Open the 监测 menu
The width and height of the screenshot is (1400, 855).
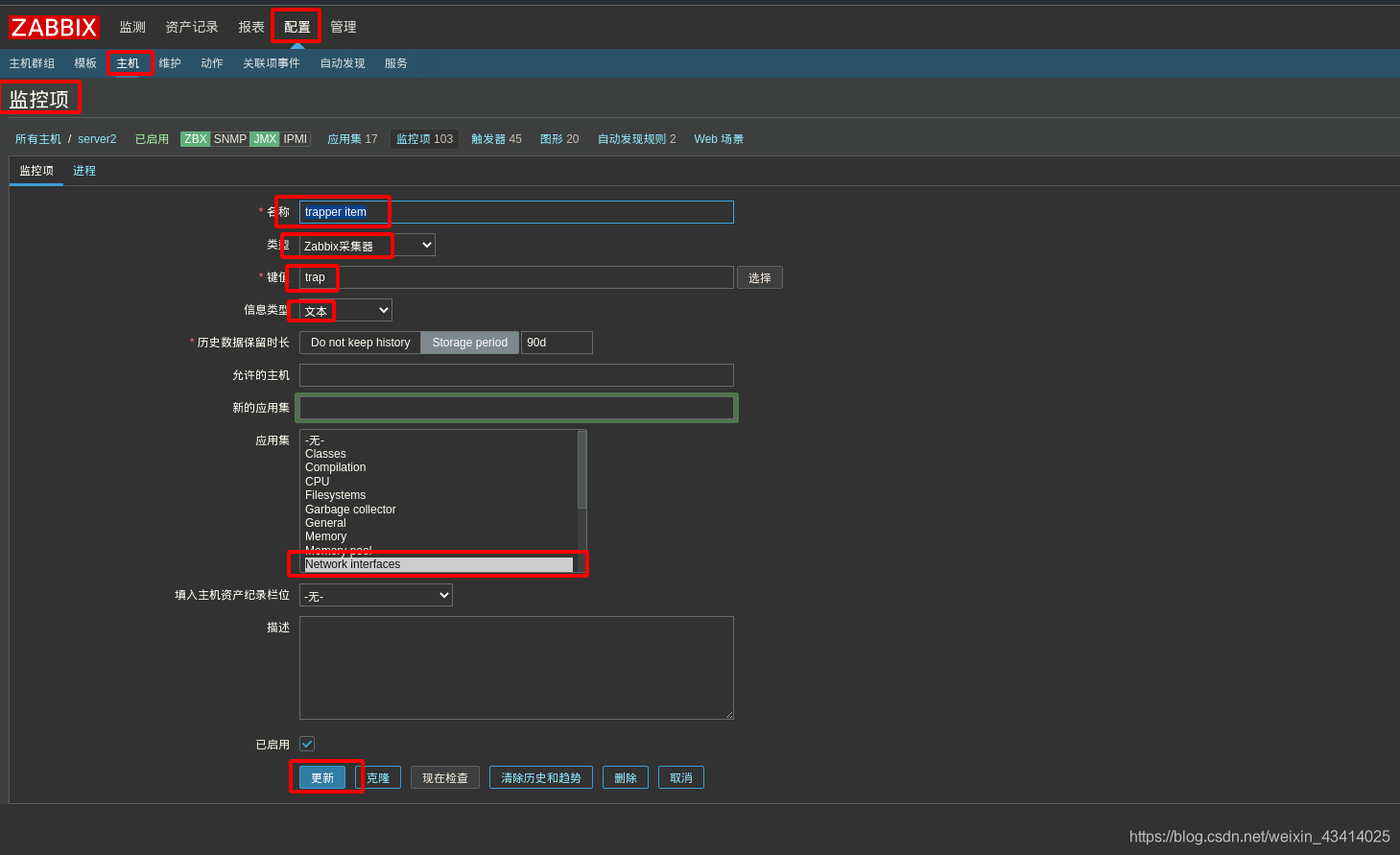pyautogui.click(x=132, y=27)
